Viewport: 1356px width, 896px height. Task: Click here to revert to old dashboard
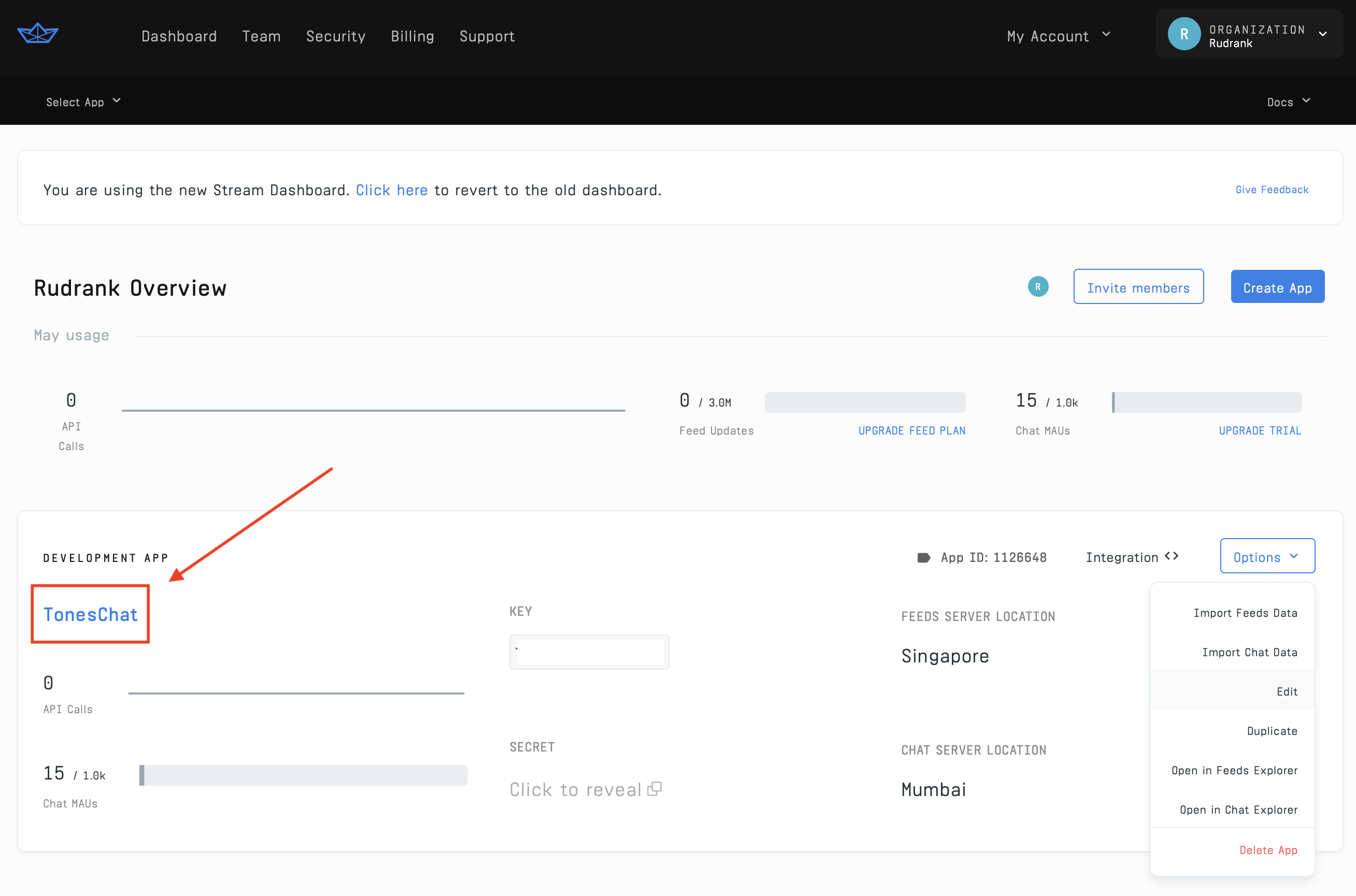[x=391, y=189]
